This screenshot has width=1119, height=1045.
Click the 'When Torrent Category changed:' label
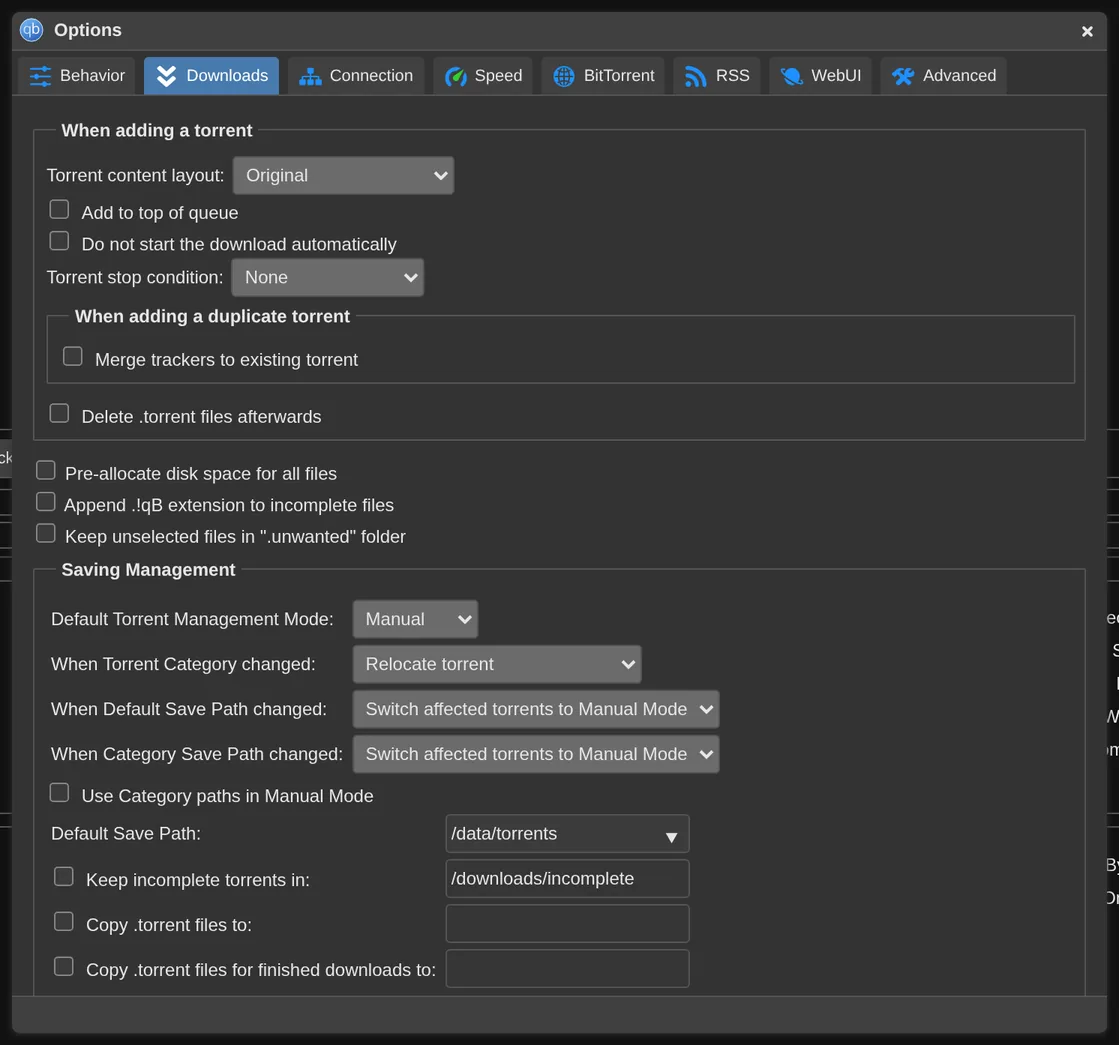183,664
